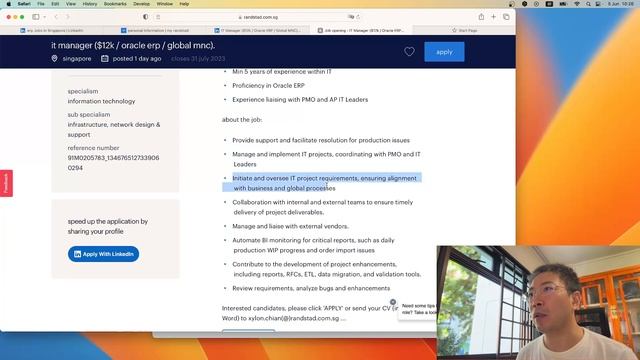
Task: Switch to LinkedIn IT Manager tab
Action: pos(258,30)
